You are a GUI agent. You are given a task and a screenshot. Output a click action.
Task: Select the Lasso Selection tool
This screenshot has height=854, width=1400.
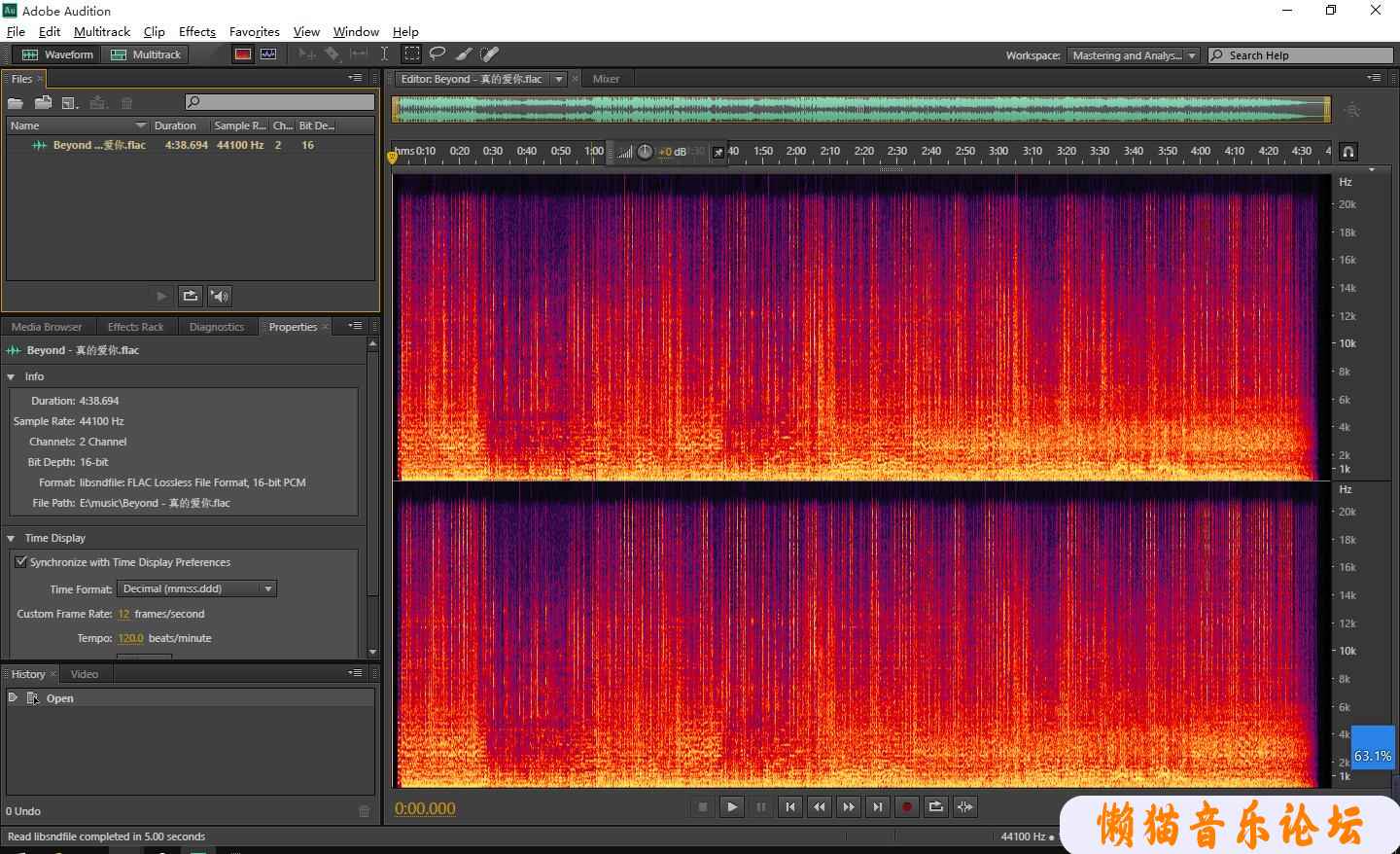(x=437, y=54)
